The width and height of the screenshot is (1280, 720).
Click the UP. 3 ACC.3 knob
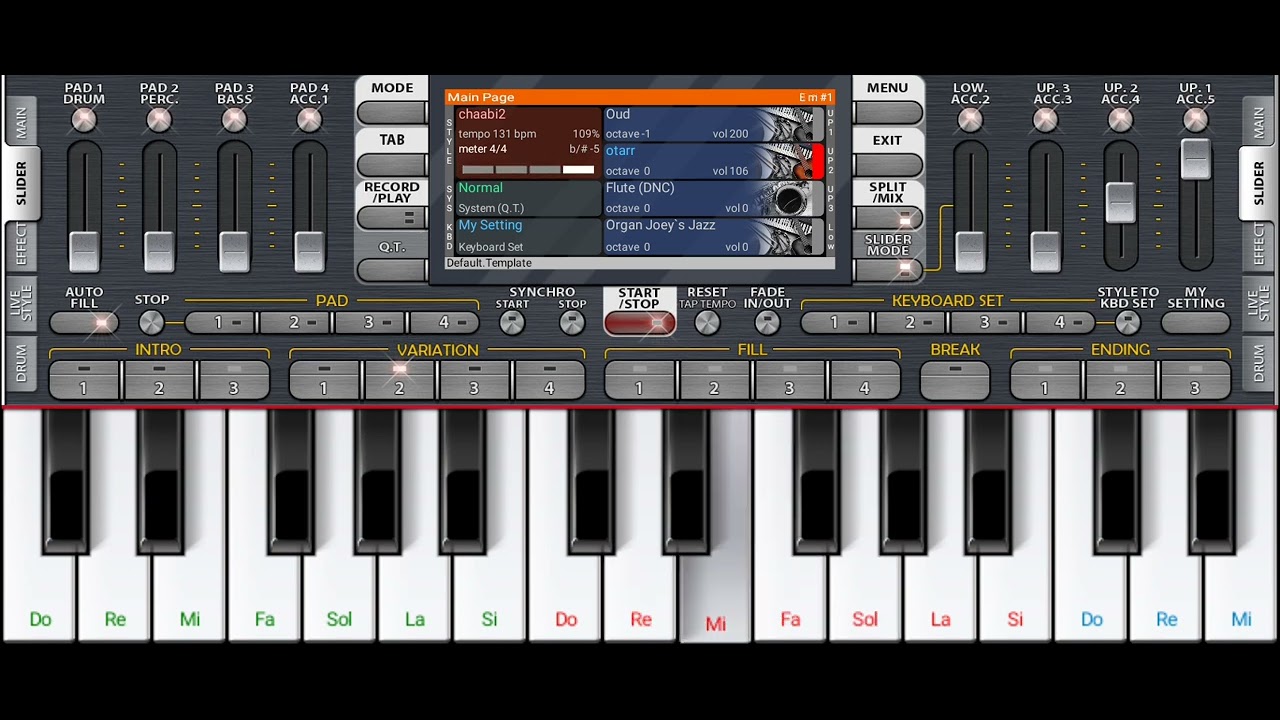coord(1045,120)
